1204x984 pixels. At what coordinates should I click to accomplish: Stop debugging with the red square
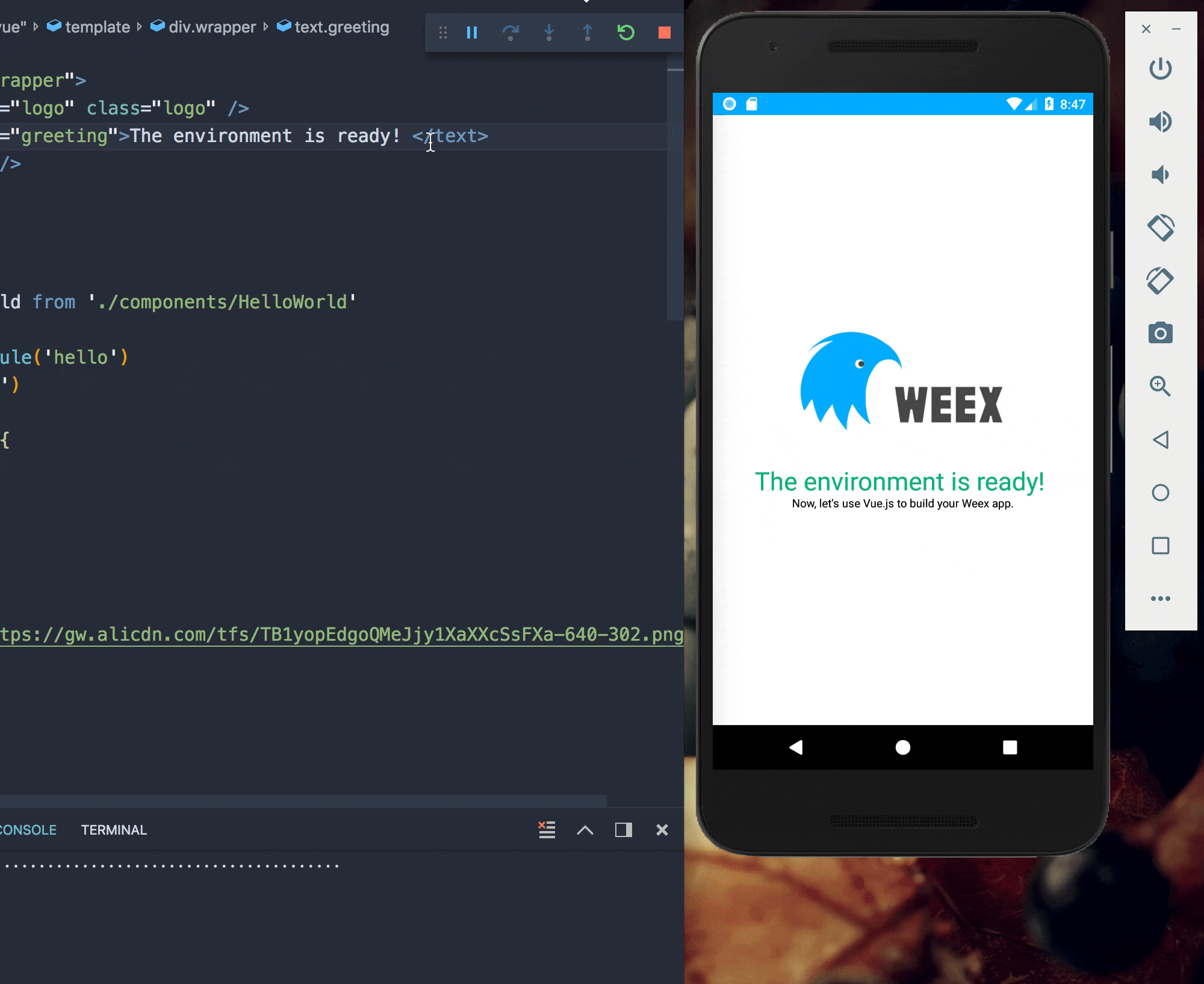coord(665,33)
